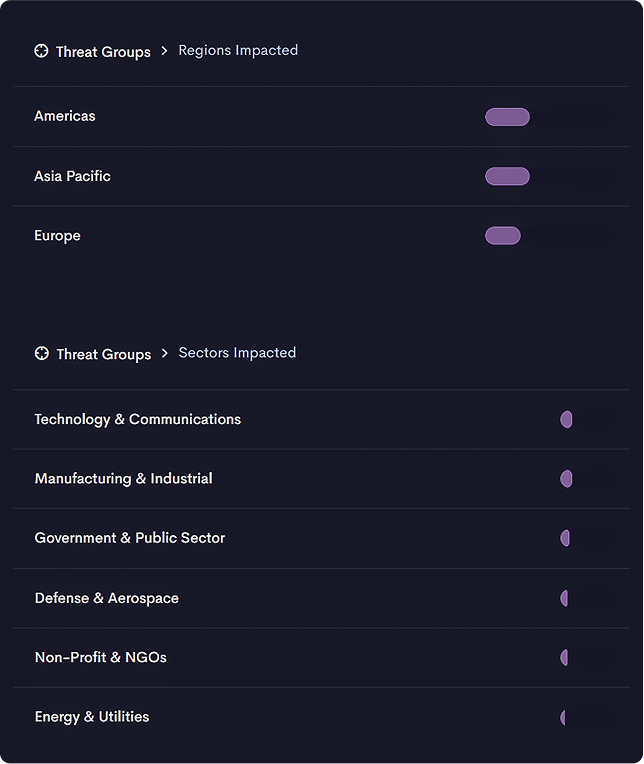Screen dimensions: 644x764
Task: Click the Threat Groups crosshair icon above Technology & Communications
Action: pyautogui.click(x=42, y=353)
